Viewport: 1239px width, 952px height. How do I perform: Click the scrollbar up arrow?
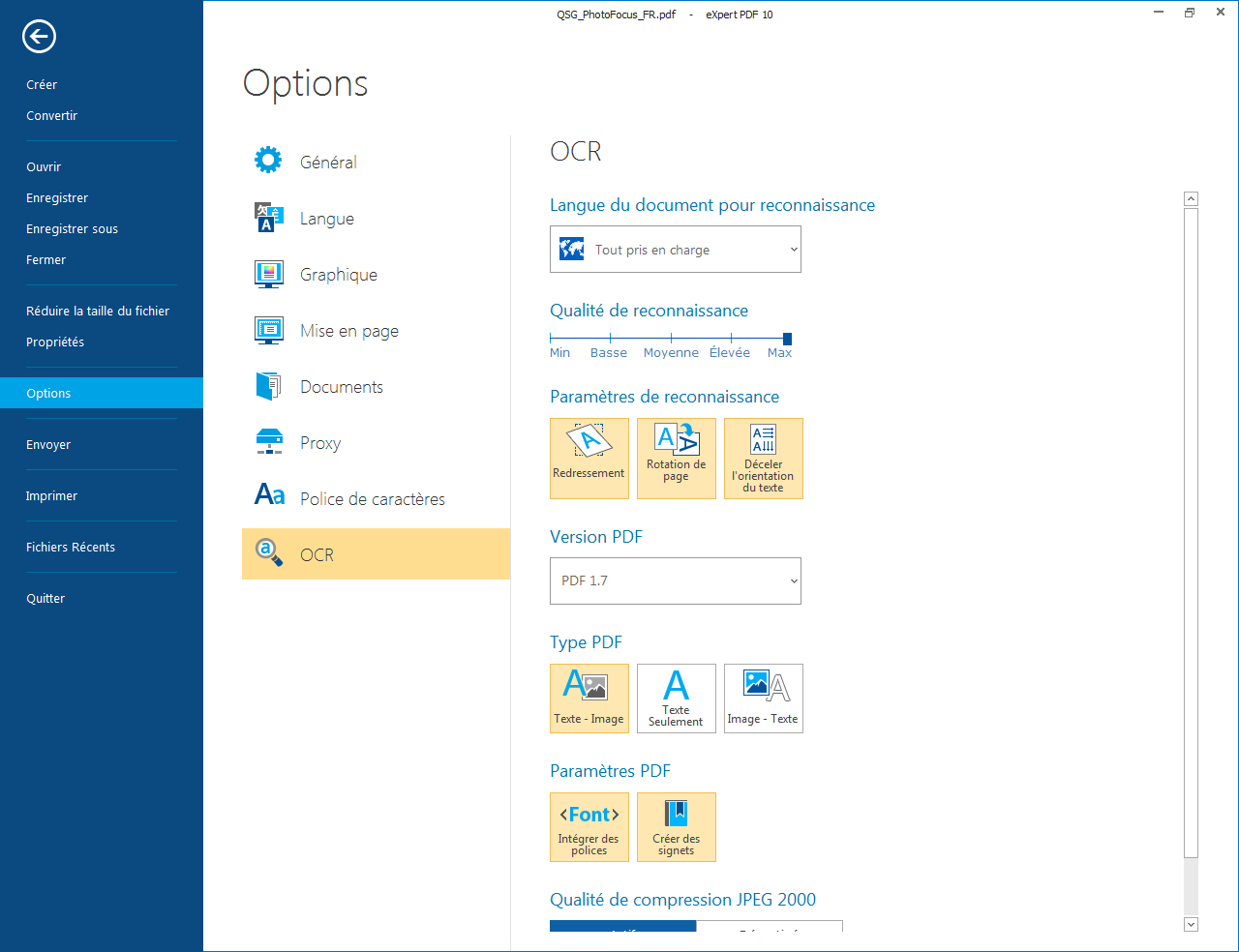click(x=1192, y=198)
